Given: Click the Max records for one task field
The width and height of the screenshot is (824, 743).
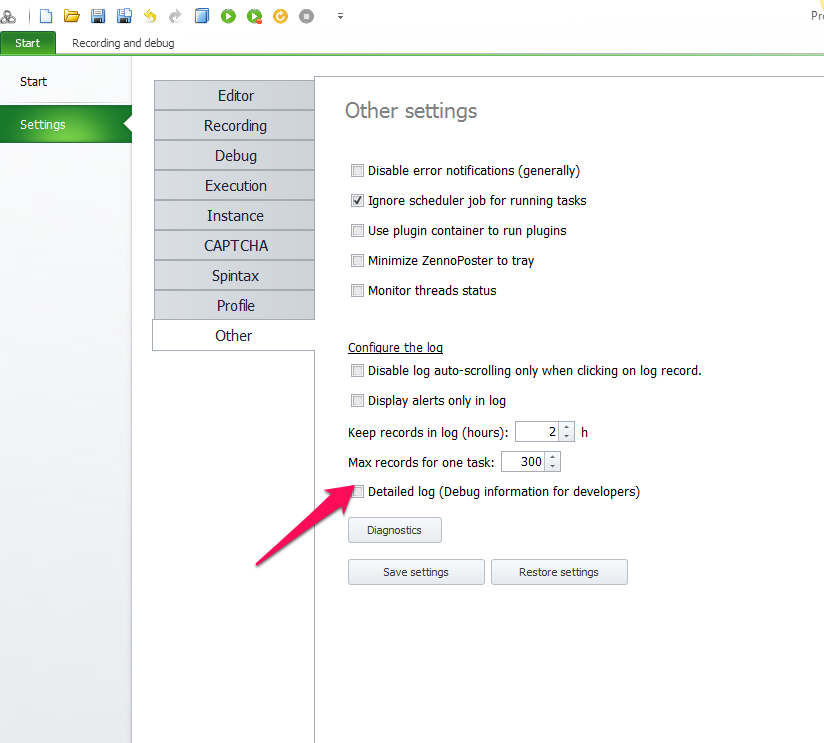Looking at the screenshot, I should coord(523,462).
